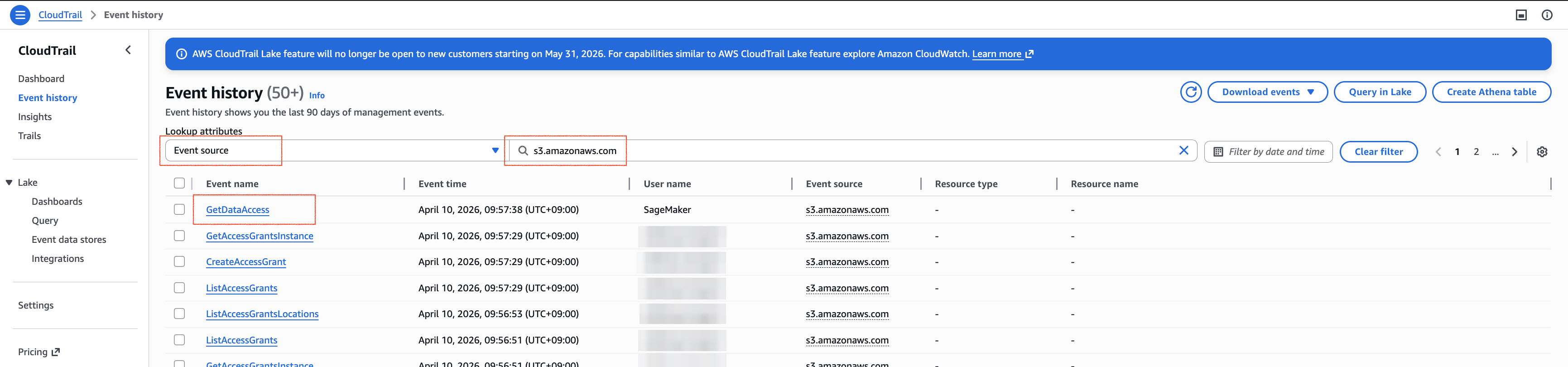Collapse the CloudTrail sidebar with the chevron
The image size is (1568, 367).
[x=128, y=50]
